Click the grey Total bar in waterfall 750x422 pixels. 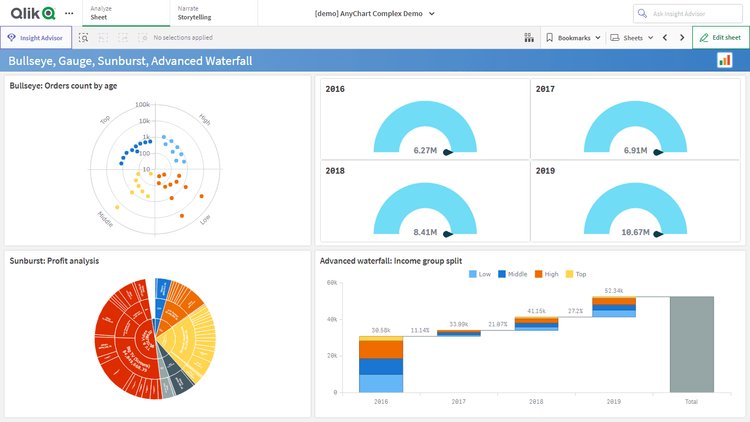692,343
